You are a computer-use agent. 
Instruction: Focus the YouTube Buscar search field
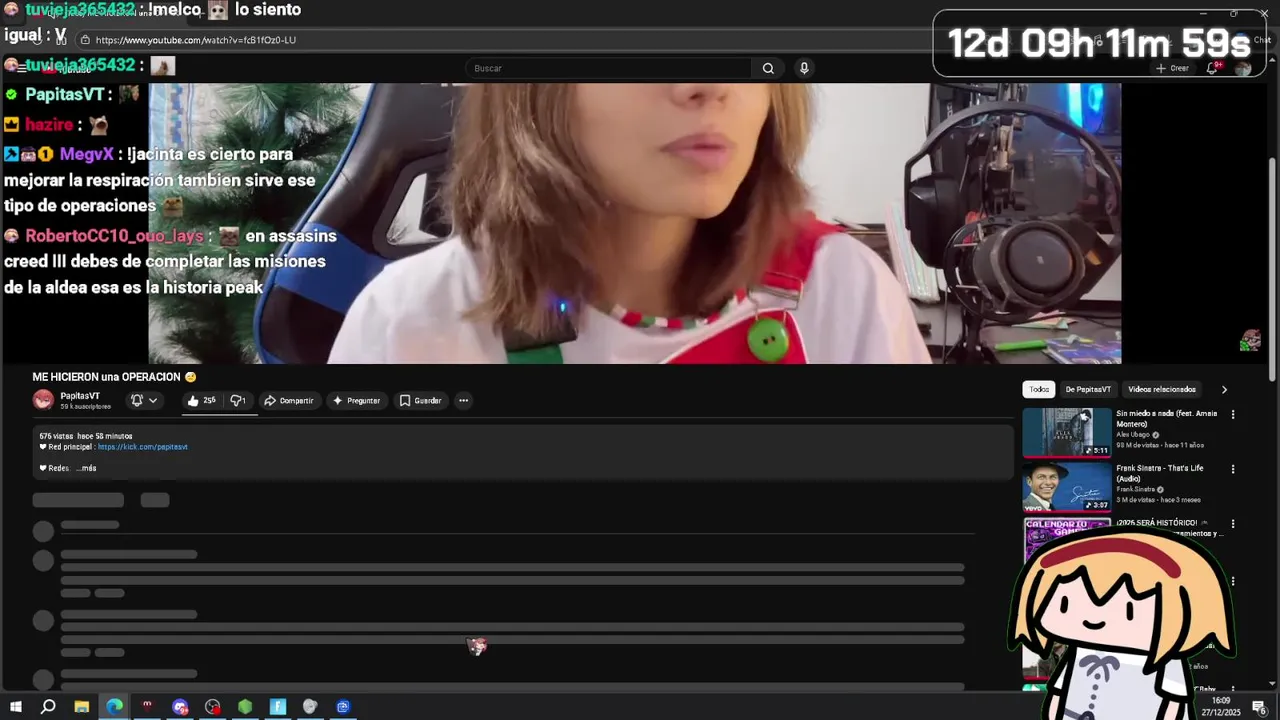coord(610,68)
